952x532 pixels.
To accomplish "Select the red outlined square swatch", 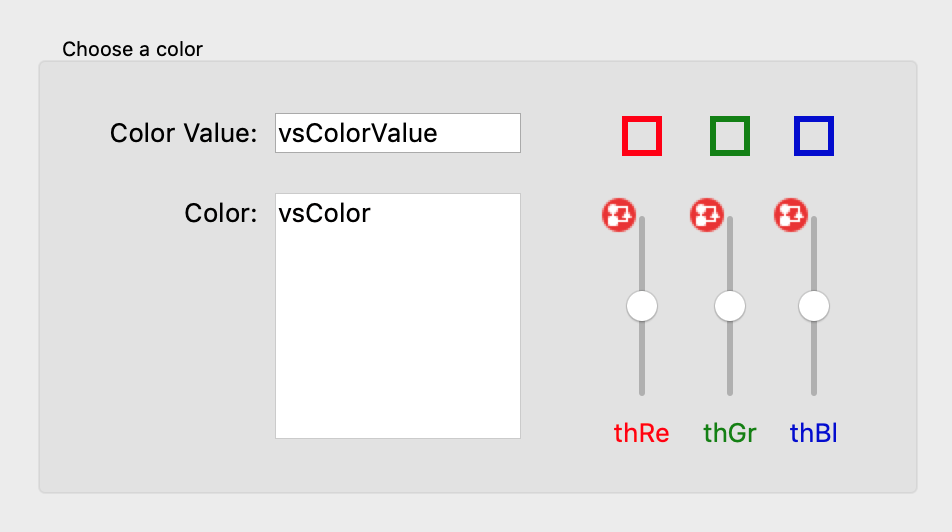I will pyautogui.click(x=642, y=136).
